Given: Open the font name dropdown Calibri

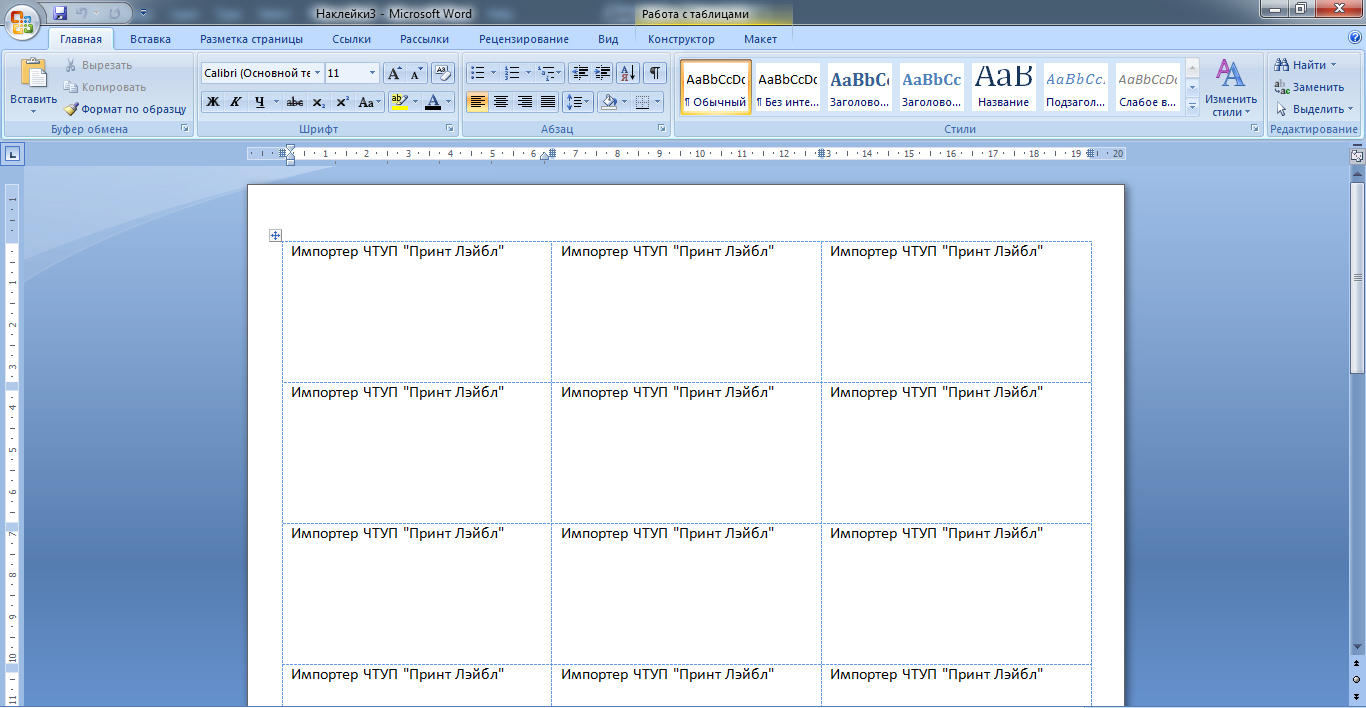Looking at the screenshot, I should (317, 73).
